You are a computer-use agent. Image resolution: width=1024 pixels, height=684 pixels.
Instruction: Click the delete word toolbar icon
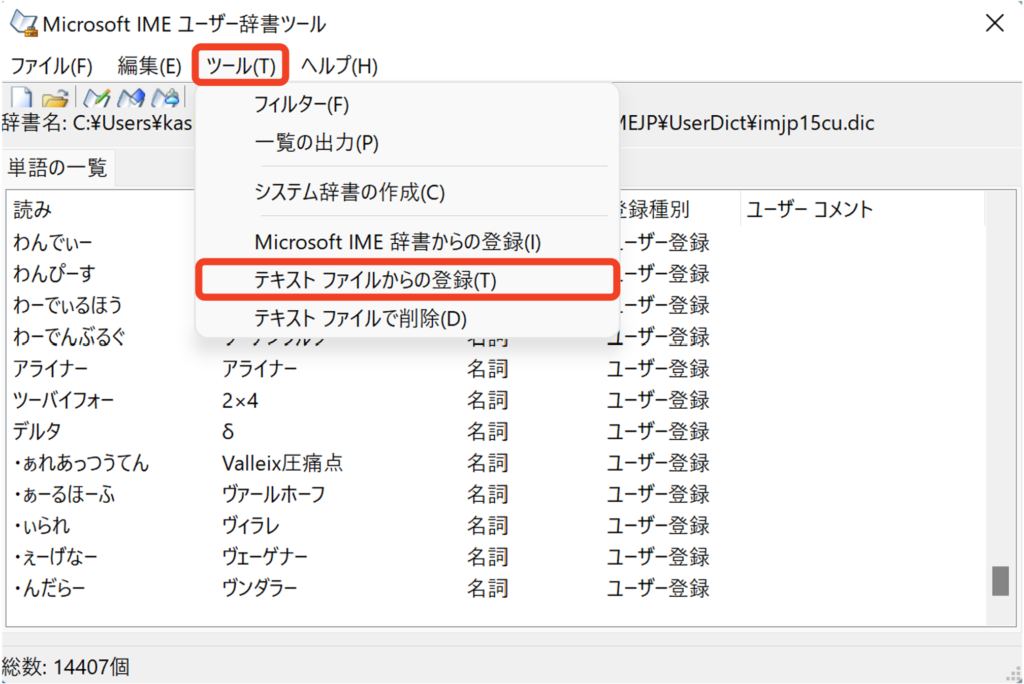pyautogui.click(x=167, y=98)
